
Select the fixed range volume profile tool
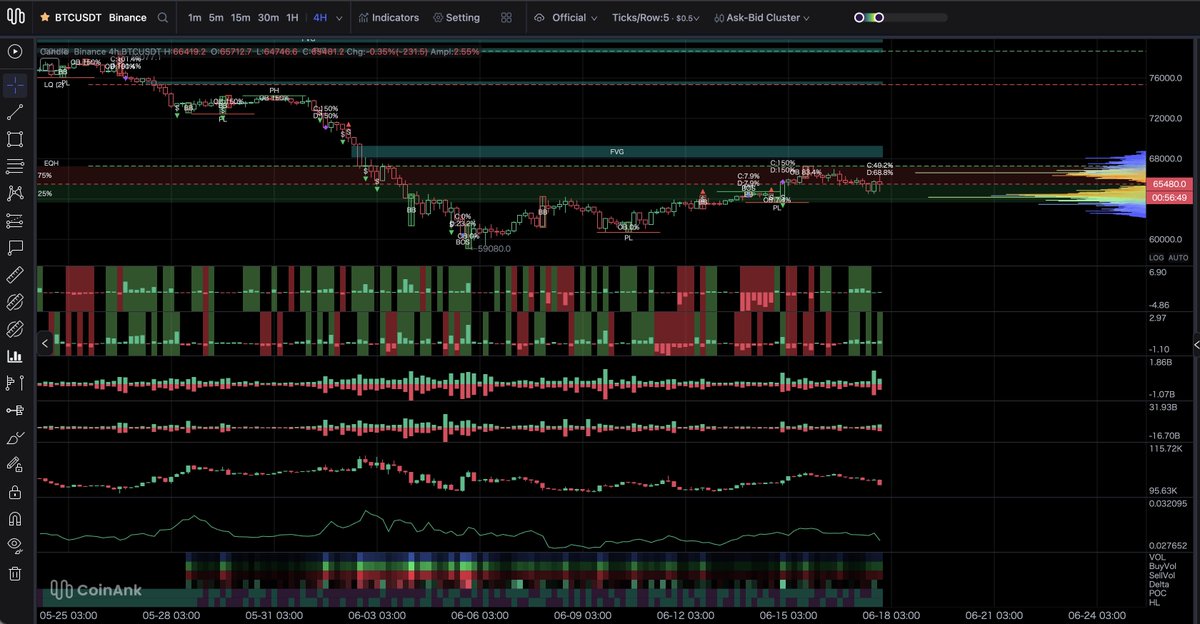click(x=15, y=383)
